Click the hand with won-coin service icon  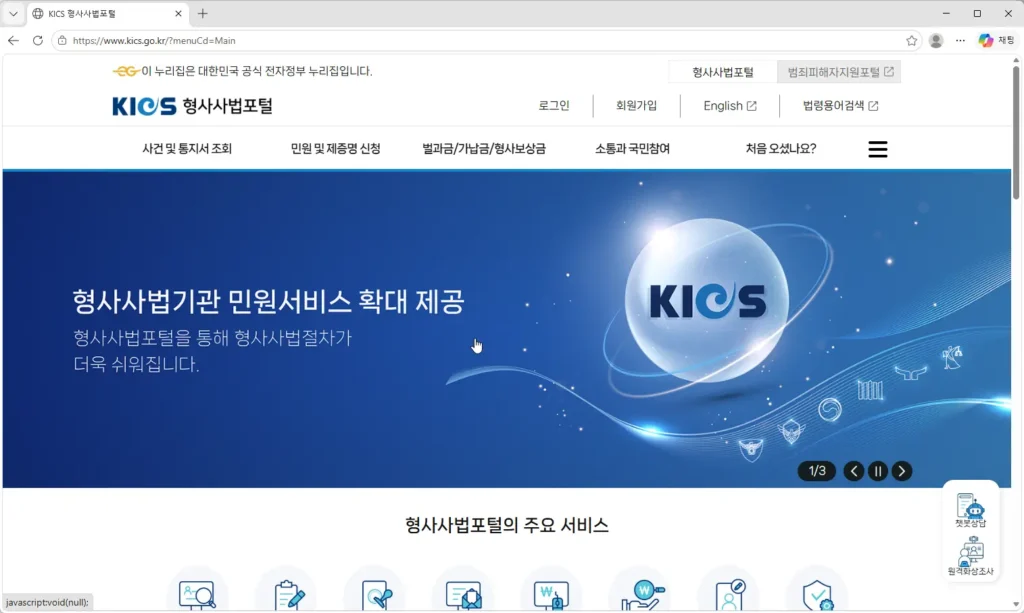pos(643,594)
